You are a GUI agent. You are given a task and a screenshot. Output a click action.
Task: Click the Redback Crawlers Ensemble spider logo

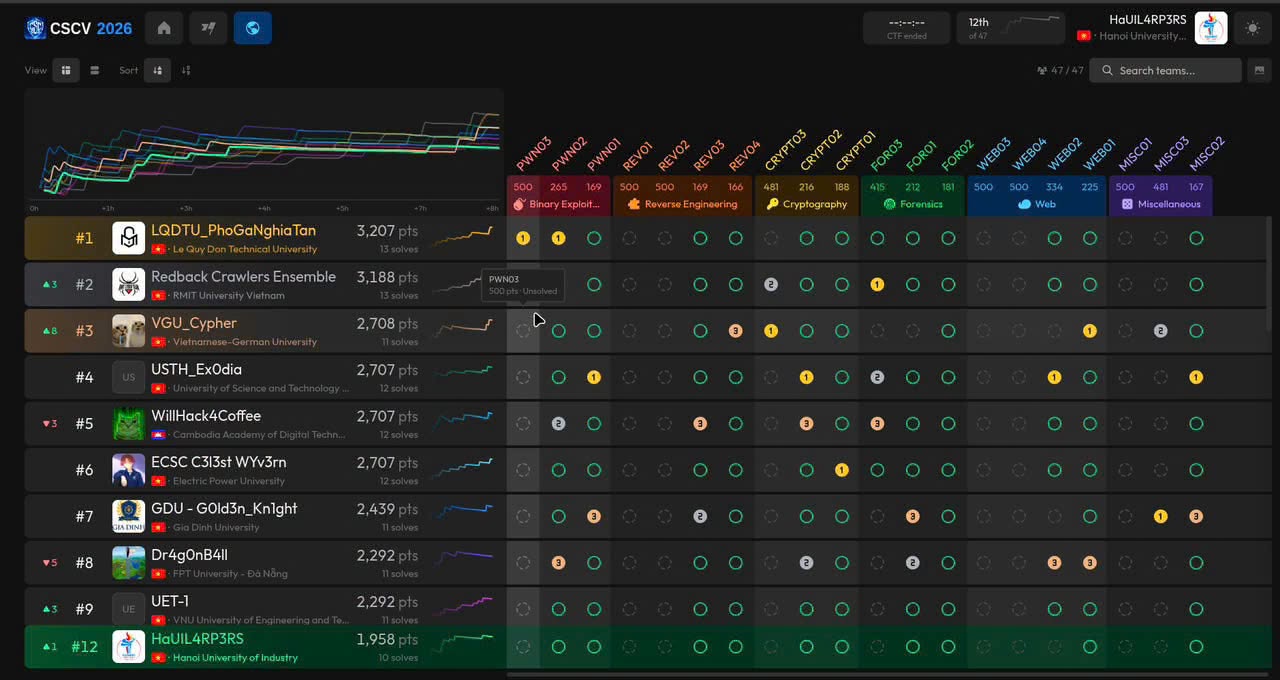pyautogui.click(x=129, y=284)
